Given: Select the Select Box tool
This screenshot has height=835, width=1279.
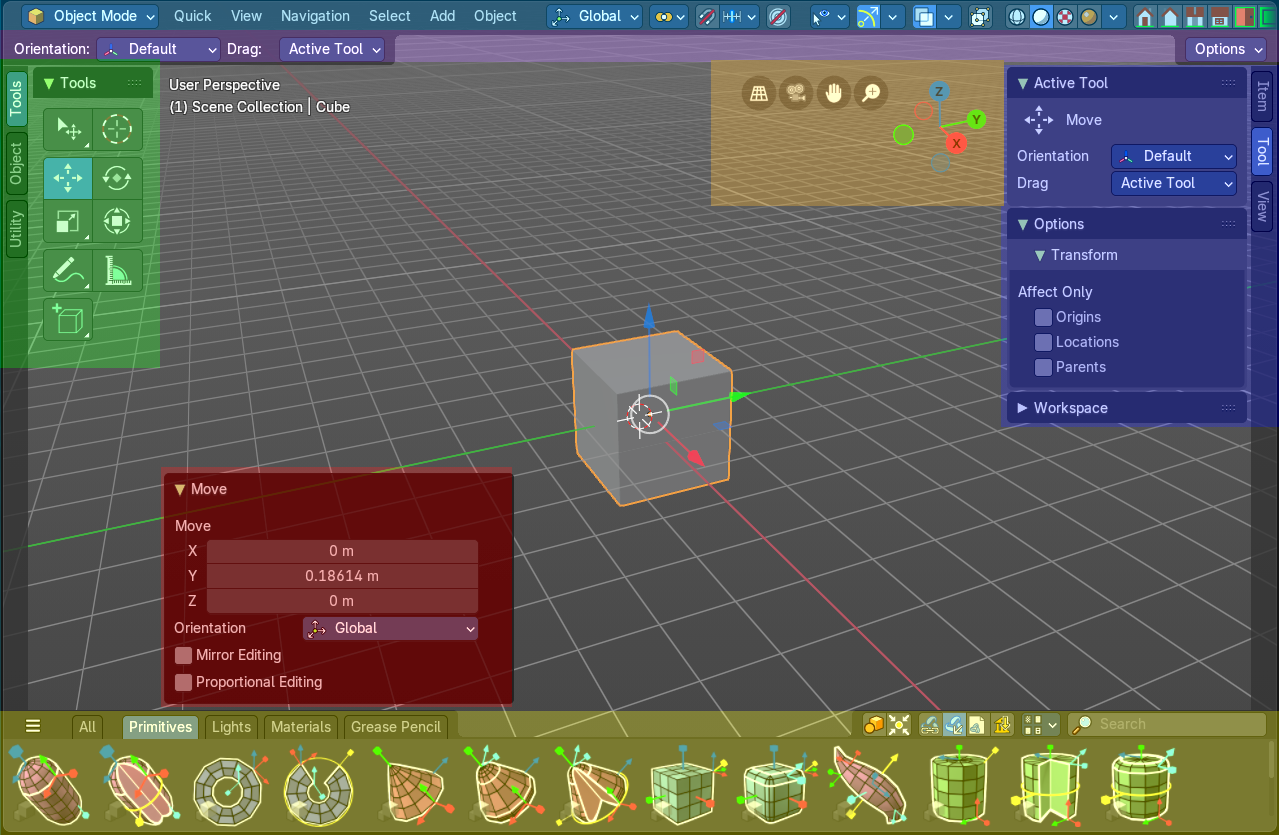Looking at the screenshot, I should (68, 129).
